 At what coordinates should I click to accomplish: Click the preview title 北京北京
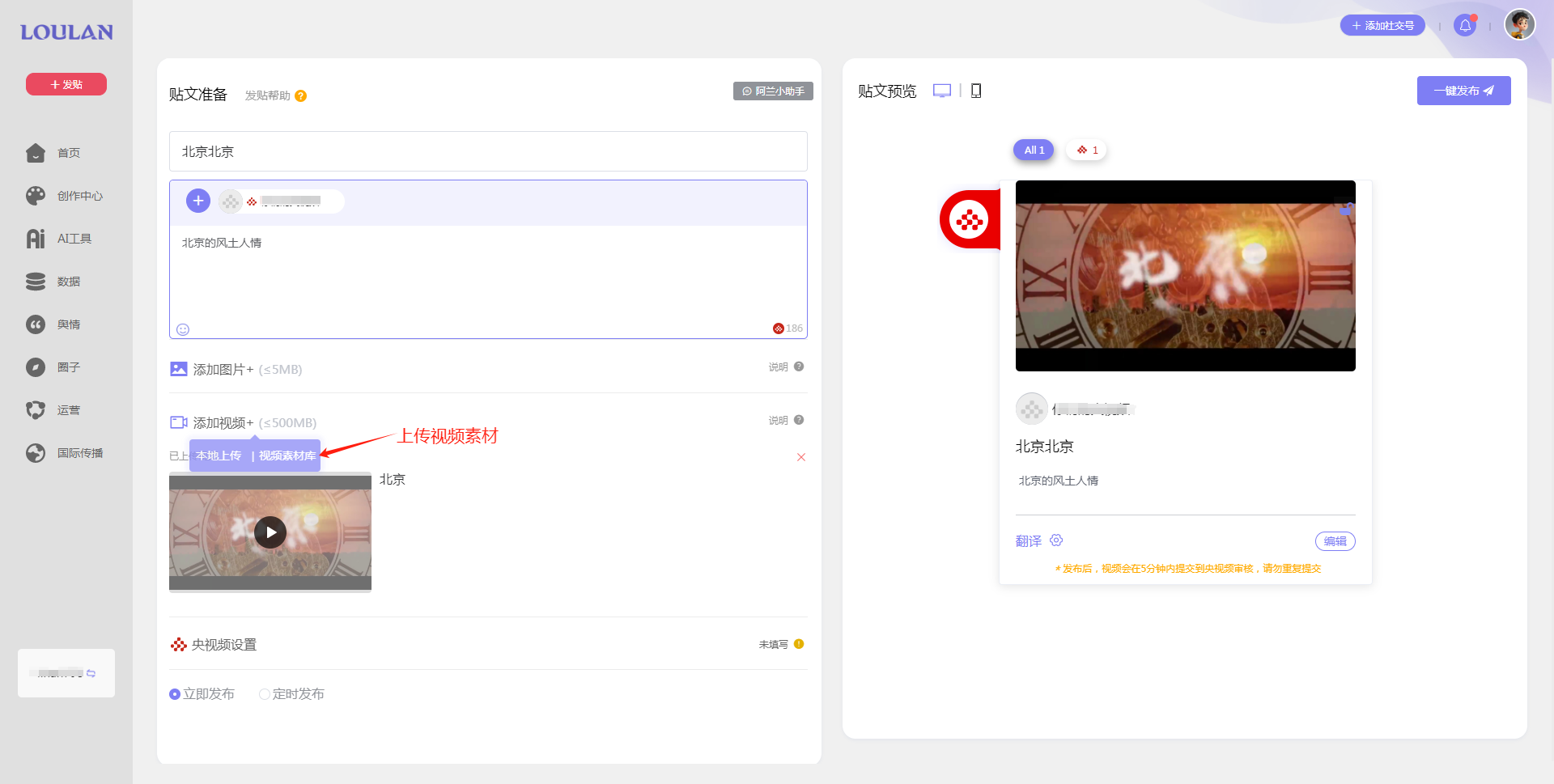(x=1045, y=447)
